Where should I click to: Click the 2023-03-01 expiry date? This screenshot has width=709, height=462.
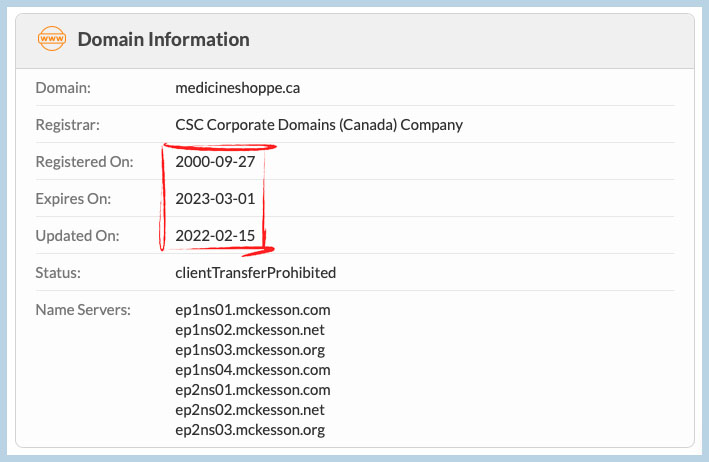point(215,199)
